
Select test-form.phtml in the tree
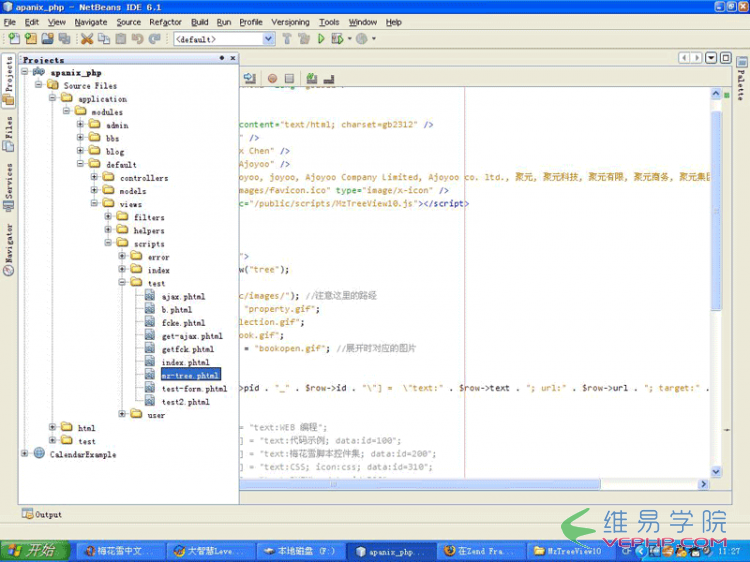194,389
